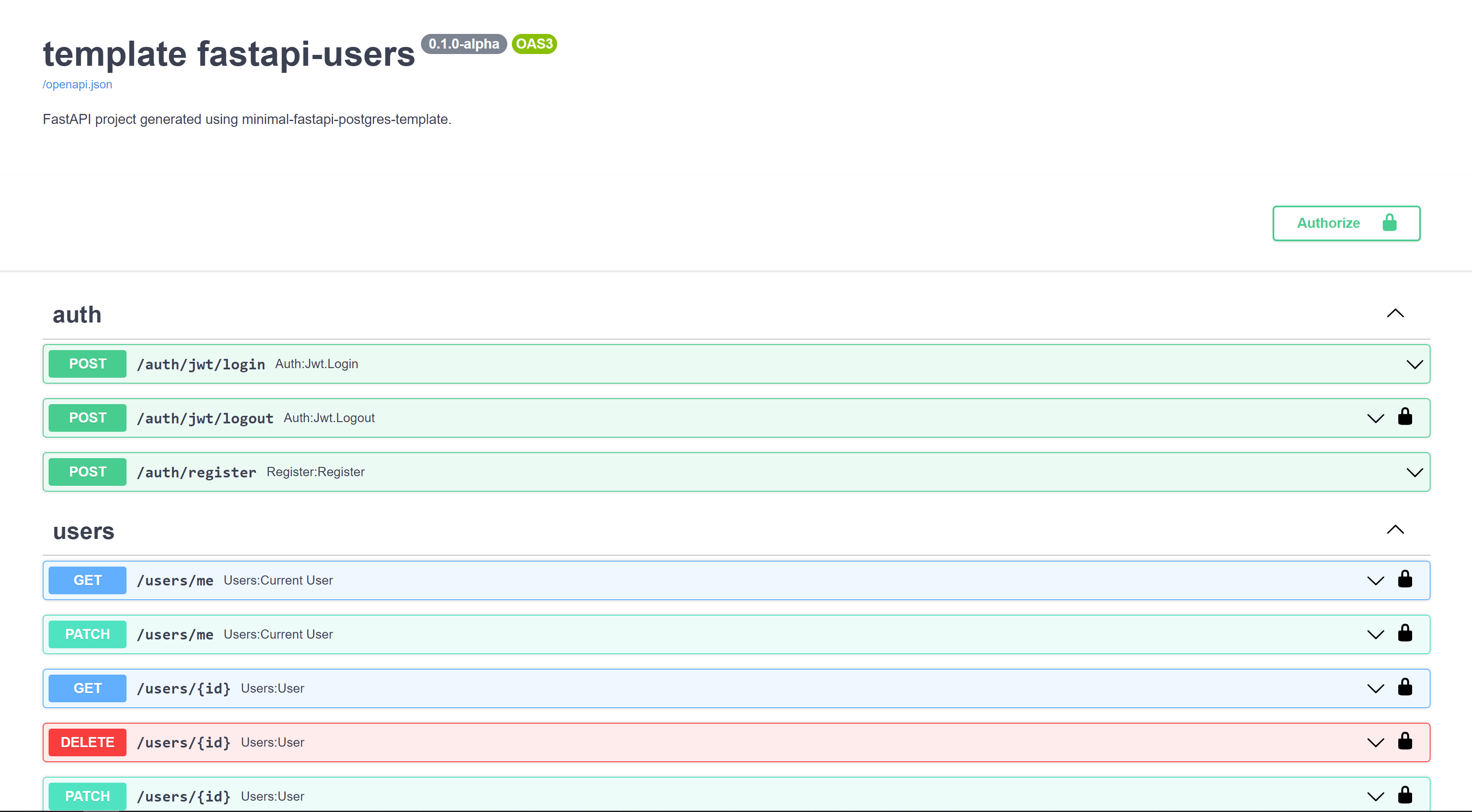The image size is (1472, 812).
Task: Click the 0.1.0-alpha version badge
Action: 463,44
